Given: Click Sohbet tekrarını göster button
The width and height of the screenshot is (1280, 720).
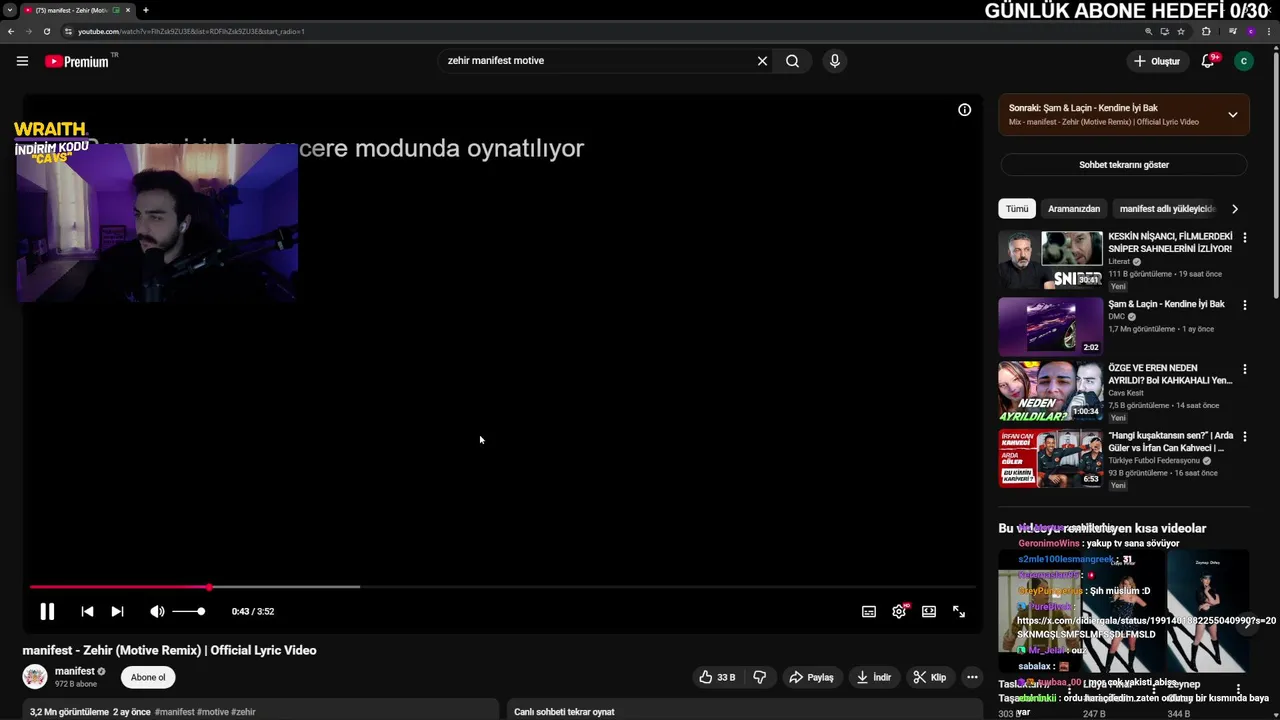Looking at the screenshot, I should [x=1124, y=165].
